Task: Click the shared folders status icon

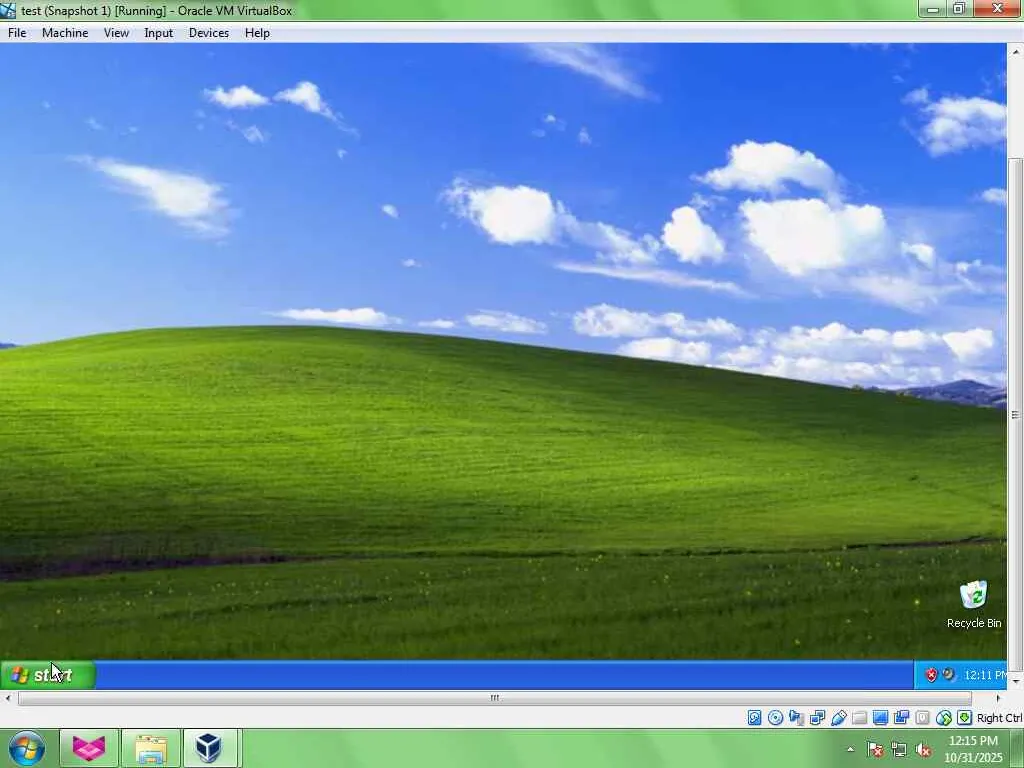Action: point(859,718)
